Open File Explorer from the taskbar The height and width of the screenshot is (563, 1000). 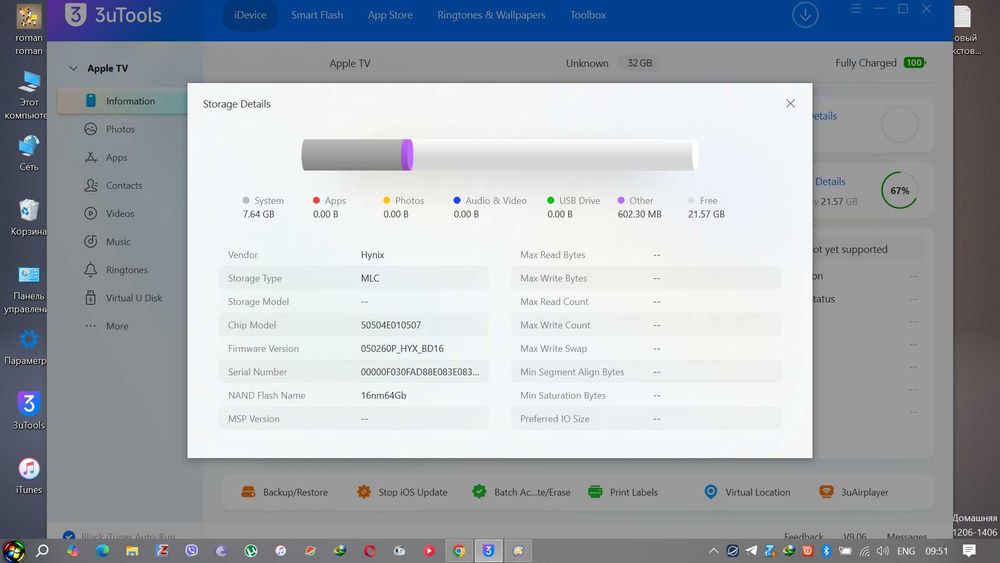(132, 550)
